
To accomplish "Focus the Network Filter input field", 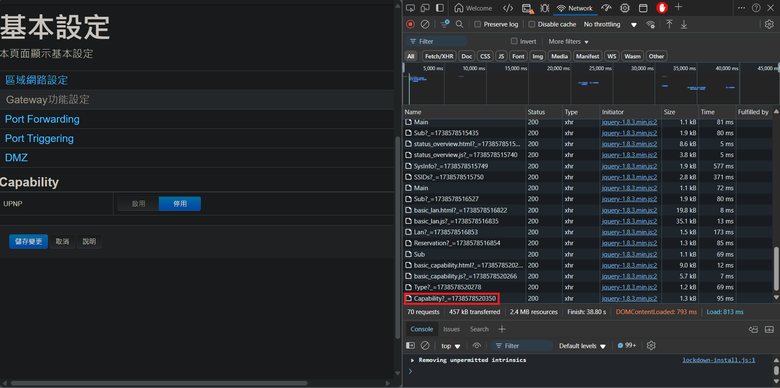I will (x=436, y=41).
